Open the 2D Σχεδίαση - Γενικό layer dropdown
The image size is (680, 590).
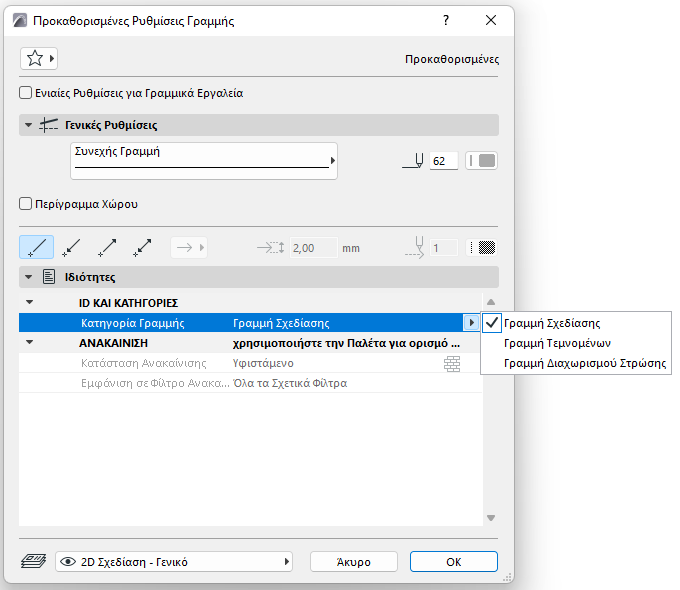click(x=174, y=562)
